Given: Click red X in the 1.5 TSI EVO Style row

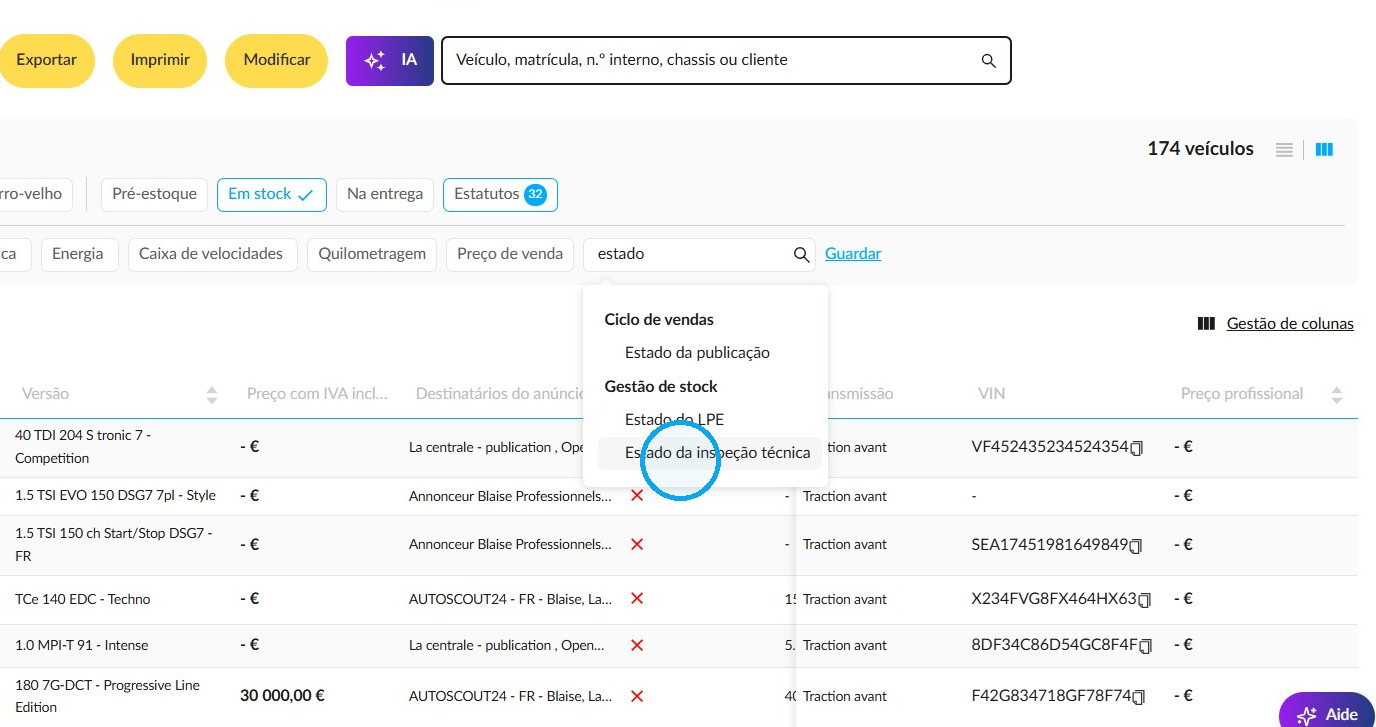Looking at the screenshot, I should (637, 496).
